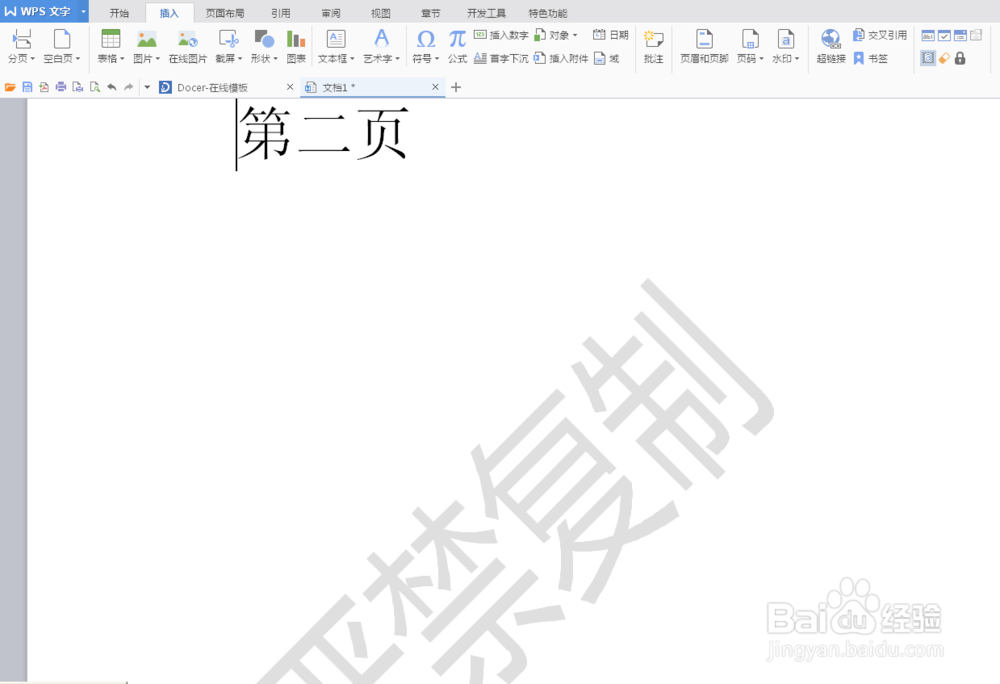
Task: Toggle the eraser icon near the lock
Action: pos(944,58)
